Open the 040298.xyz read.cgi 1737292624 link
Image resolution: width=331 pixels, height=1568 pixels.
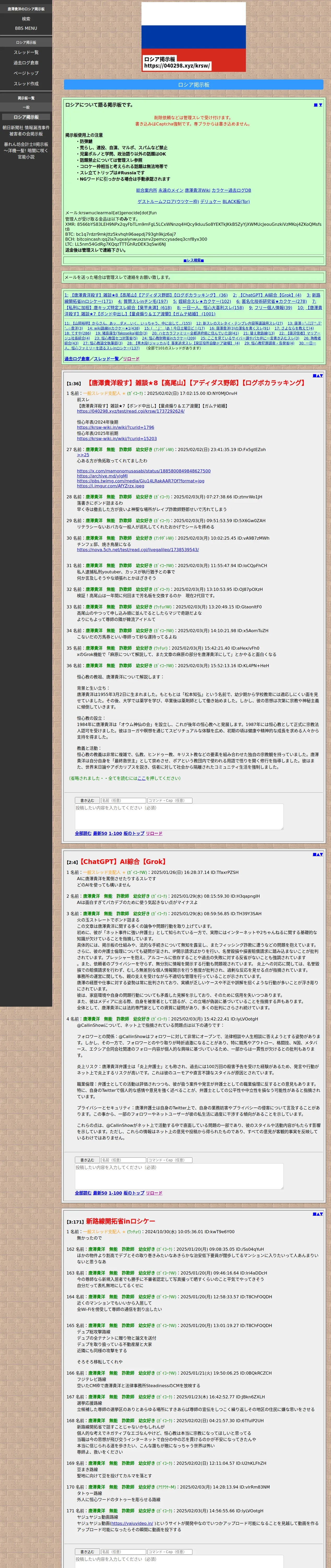[131, 412]
